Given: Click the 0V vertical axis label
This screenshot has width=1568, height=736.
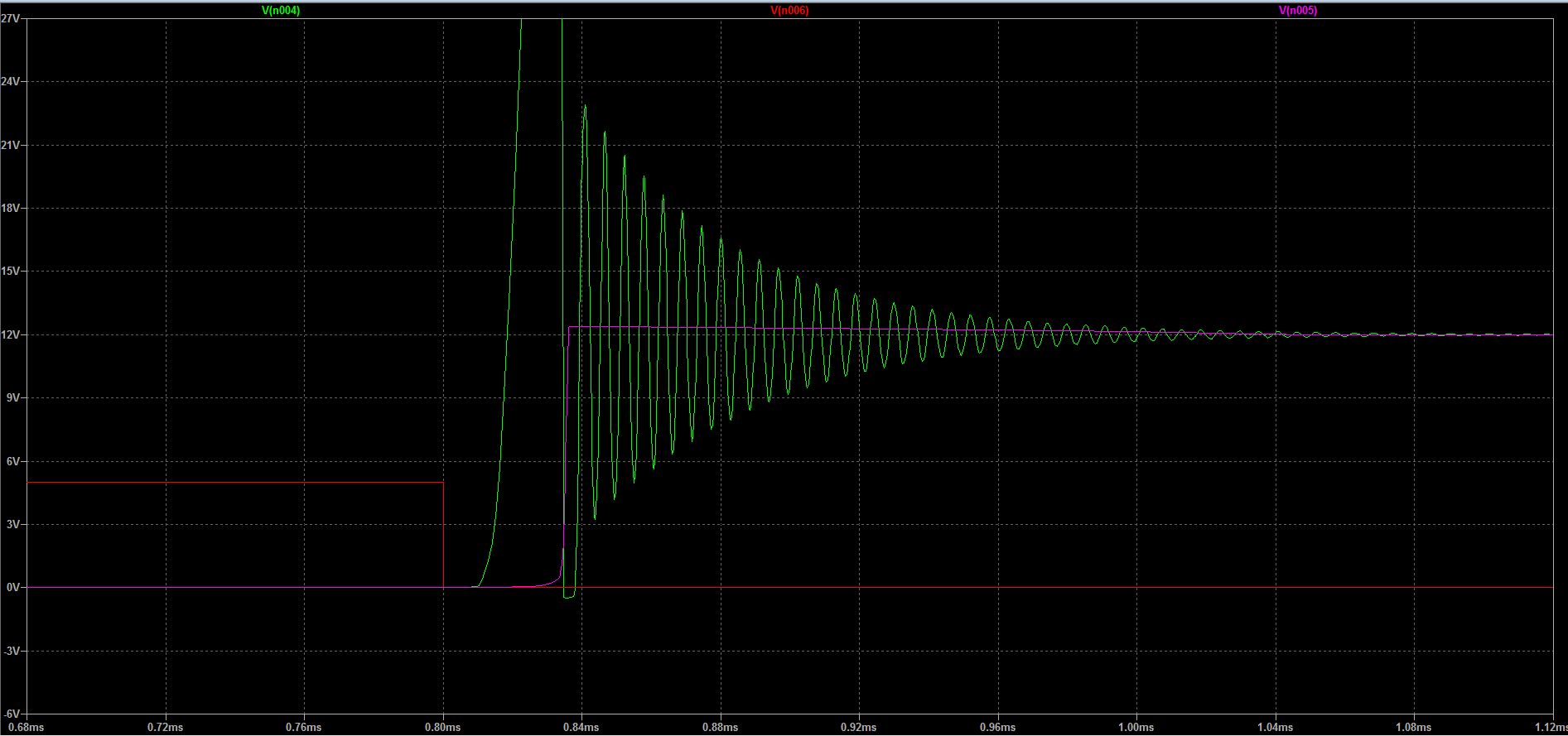Looking at the screenshot, I should tap(12, 588).
